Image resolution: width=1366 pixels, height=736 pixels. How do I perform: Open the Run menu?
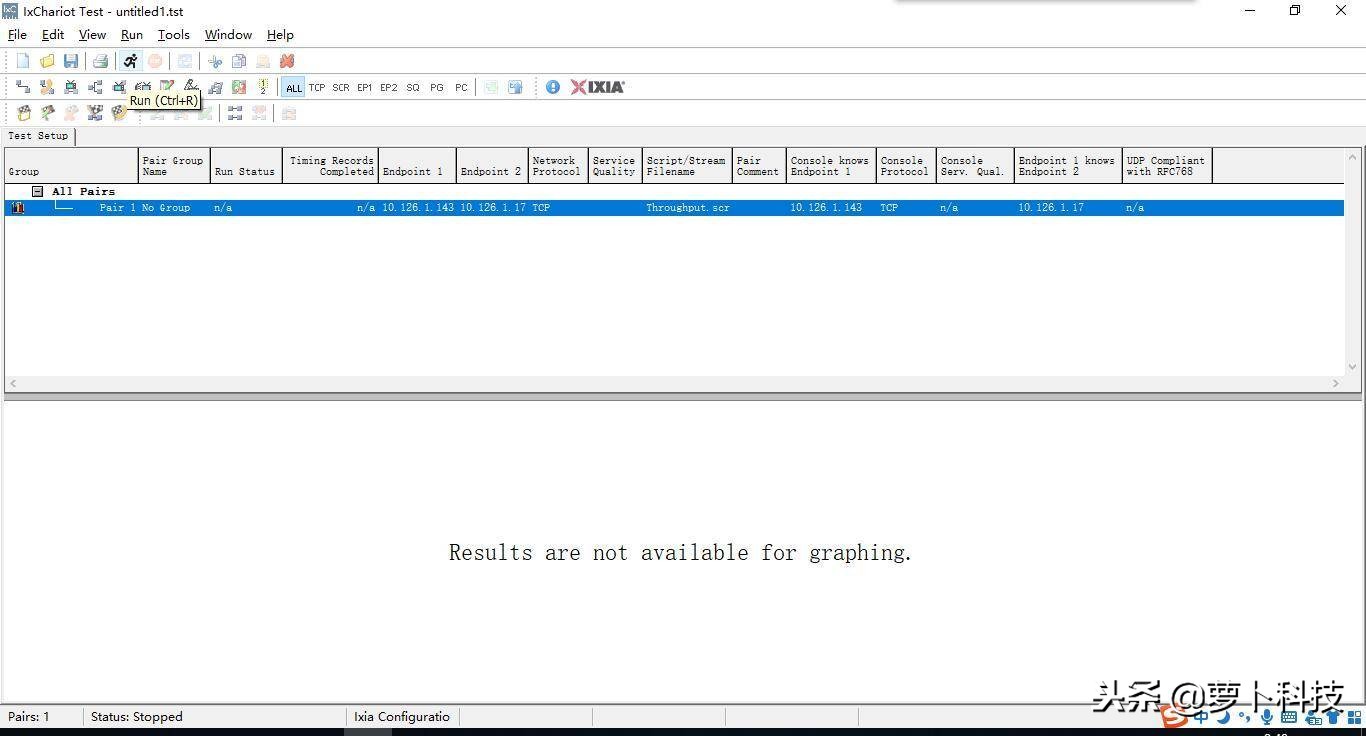(x=131, y=34)
